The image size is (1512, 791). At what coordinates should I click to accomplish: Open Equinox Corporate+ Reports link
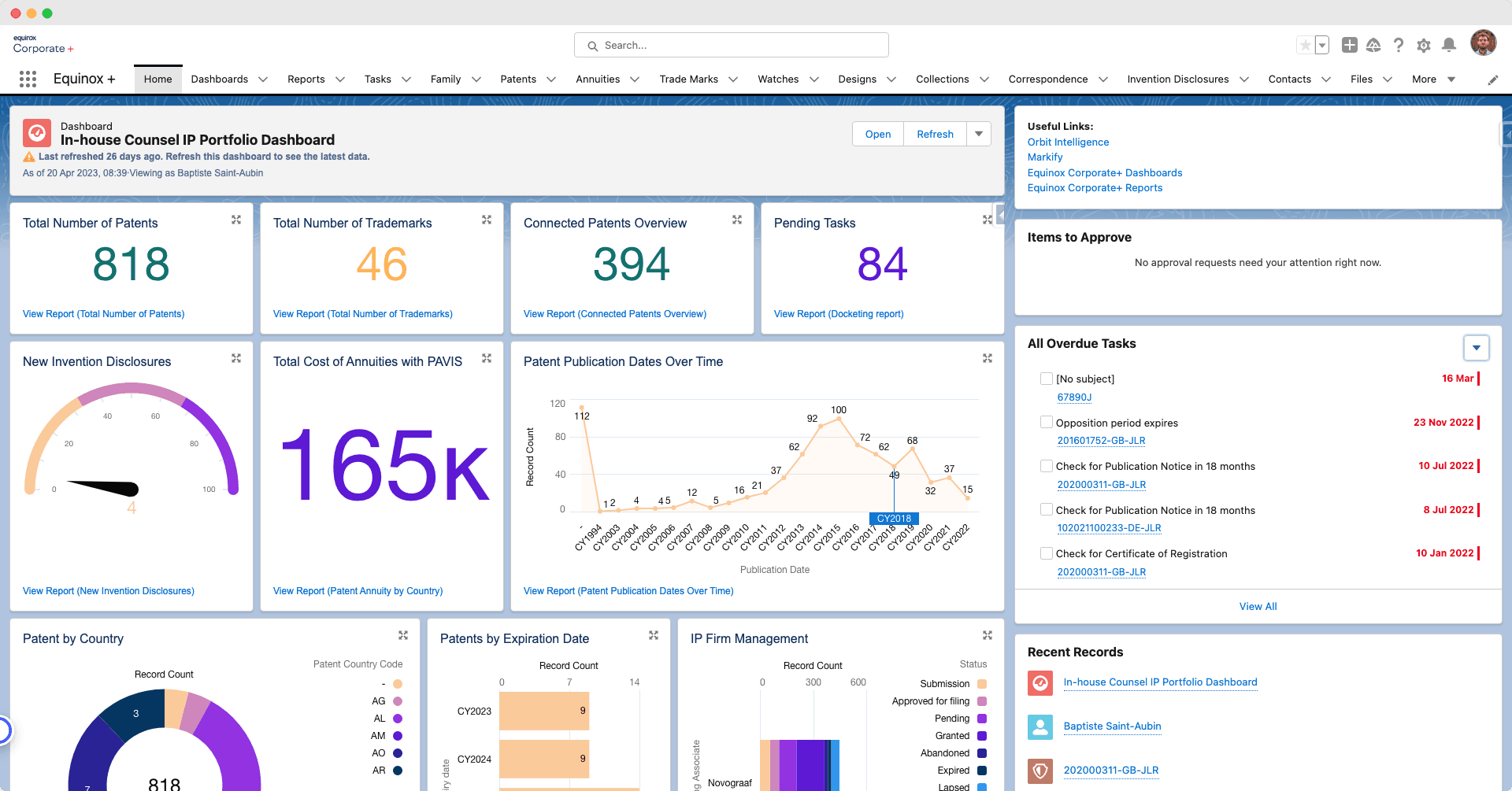coord(1095,188)
